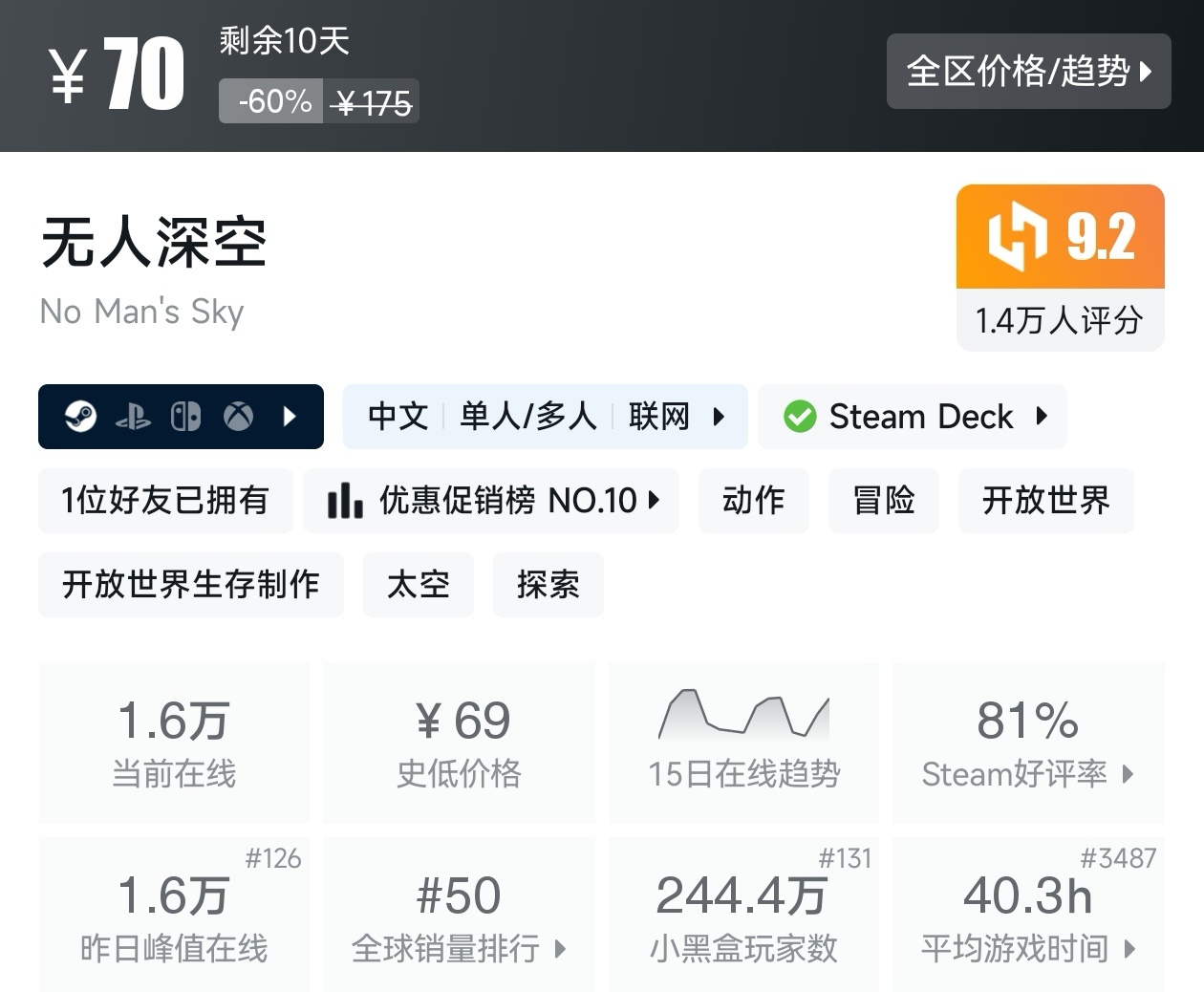Tap the Steam platform icon
Image resolution: width=1204 pixels, height=992 pixels.
point(80,417)
